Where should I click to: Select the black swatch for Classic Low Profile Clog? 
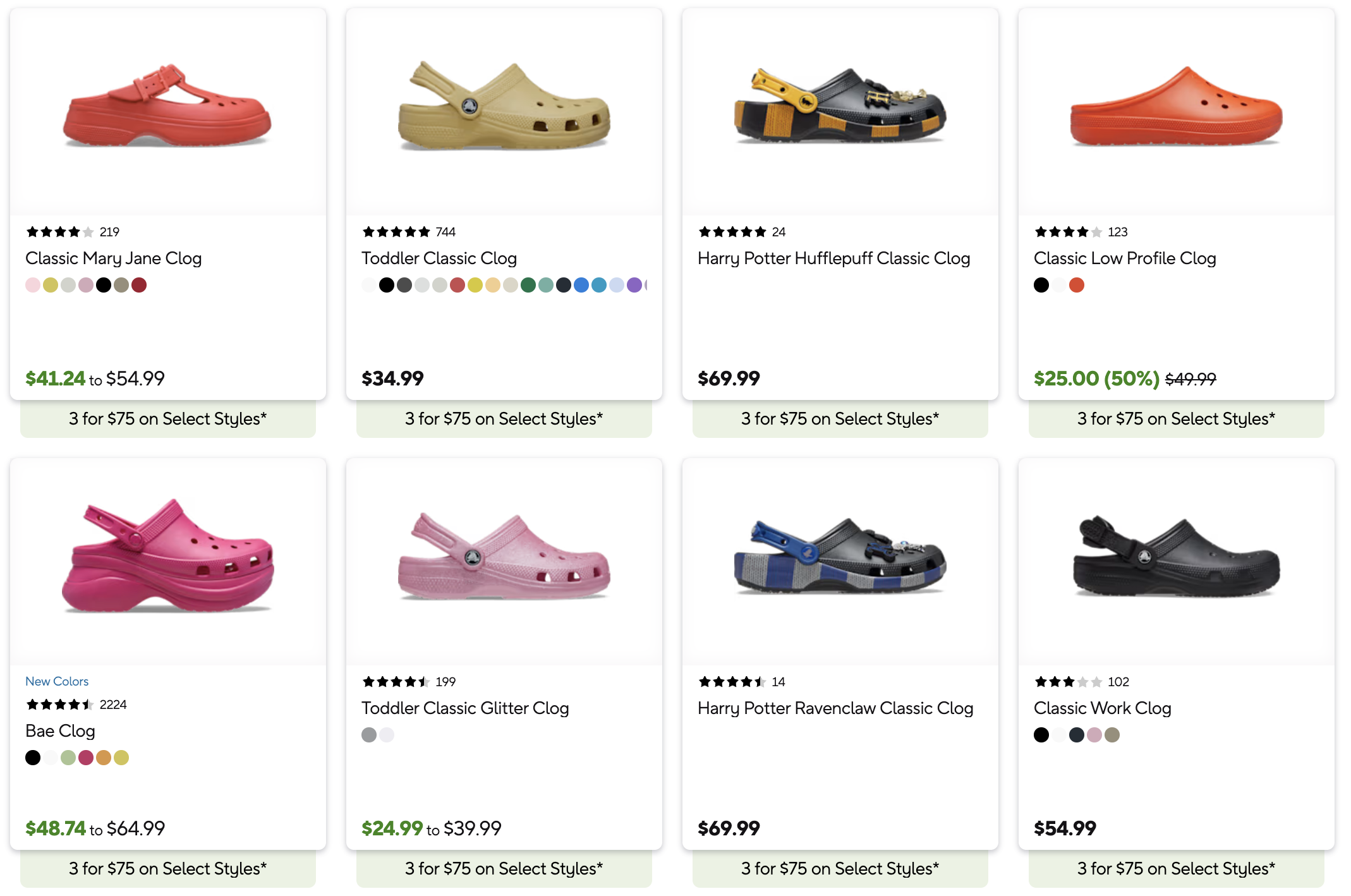click(1041, 285)
